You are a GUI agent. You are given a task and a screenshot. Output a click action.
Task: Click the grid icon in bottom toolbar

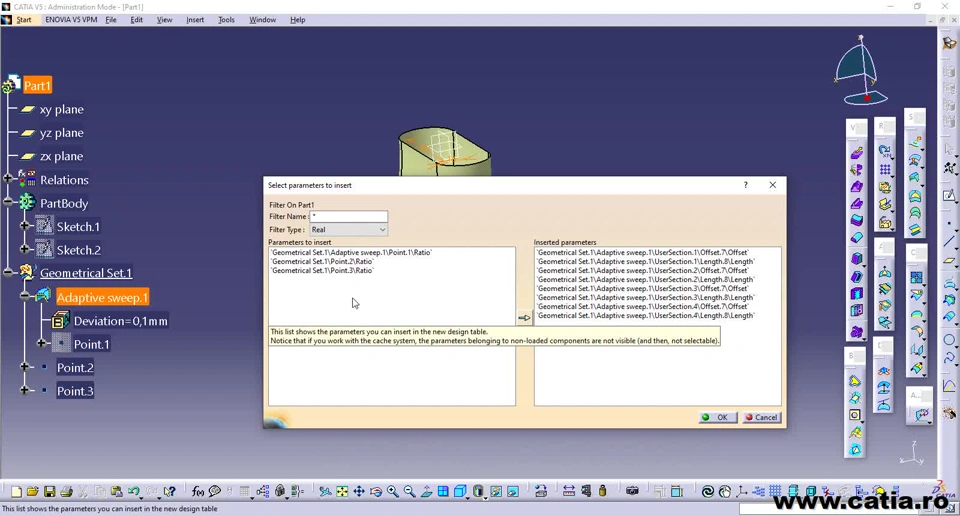pyautogui.click(x=775, y=491)
